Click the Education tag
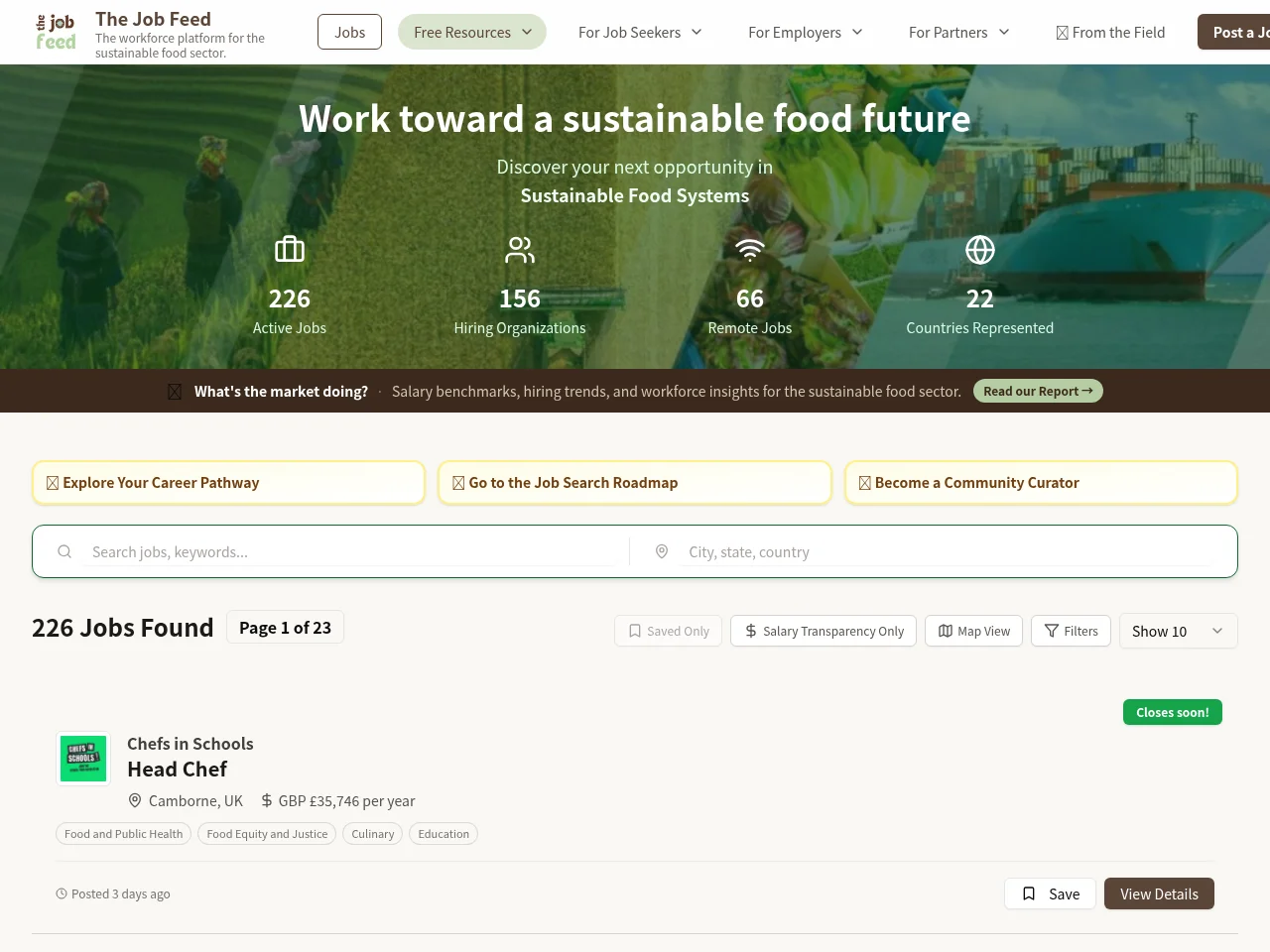The height and width of the screenshot is (952, 1270). coord(444,834)
